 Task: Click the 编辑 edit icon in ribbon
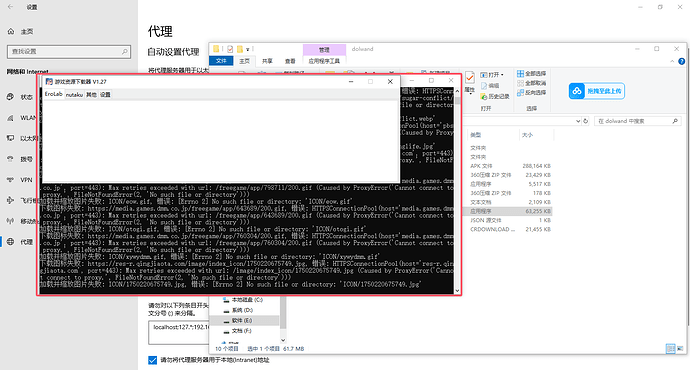(x=484, y=86)
